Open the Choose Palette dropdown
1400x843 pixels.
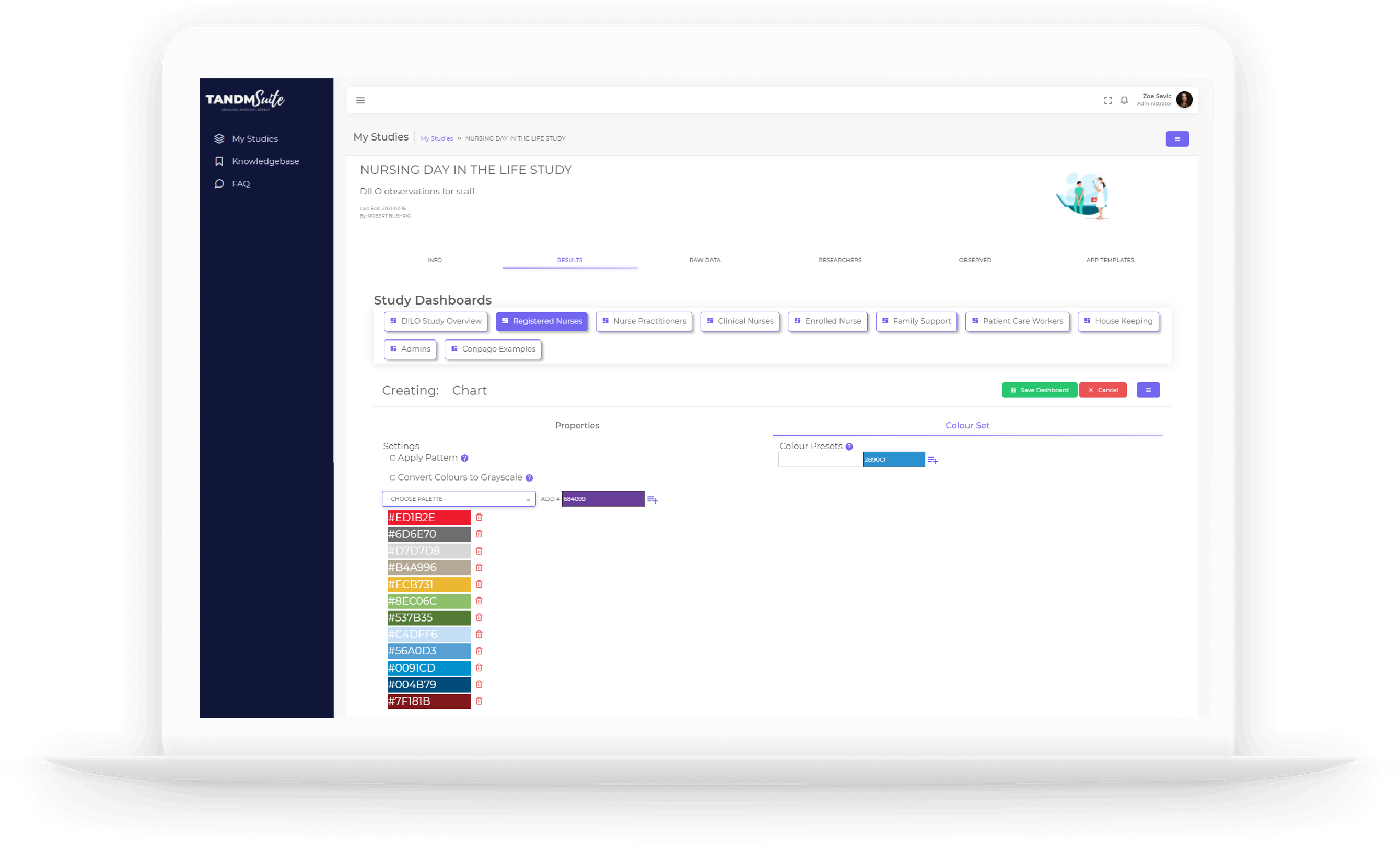459,499
